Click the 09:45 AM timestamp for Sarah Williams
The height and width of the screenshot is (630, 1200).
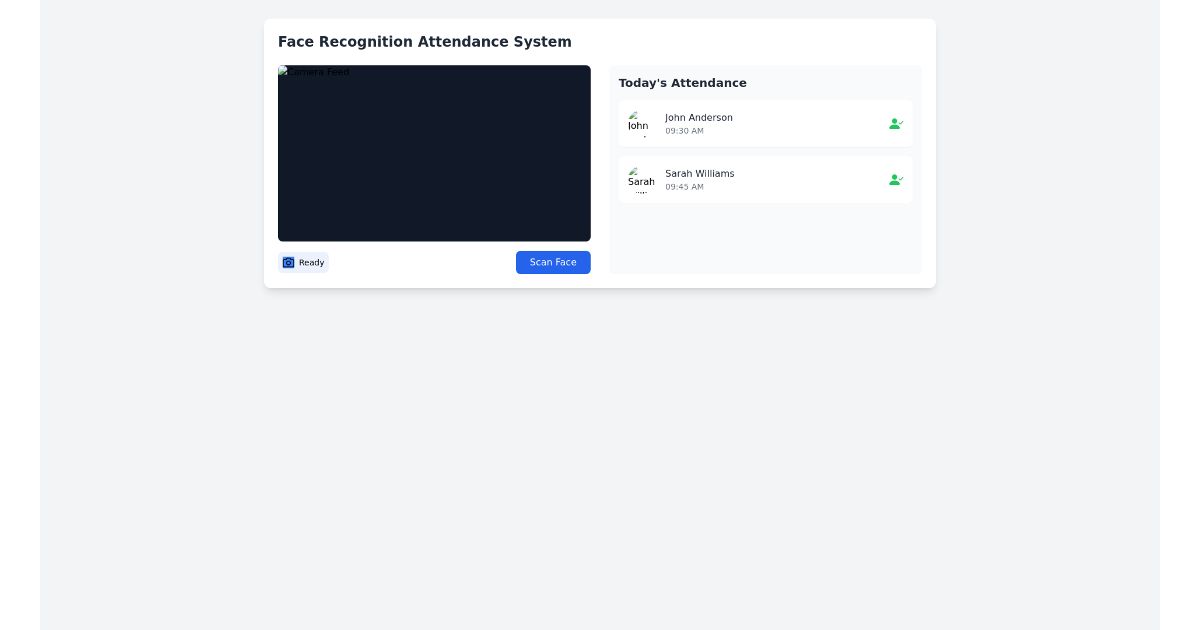(685, 187)
